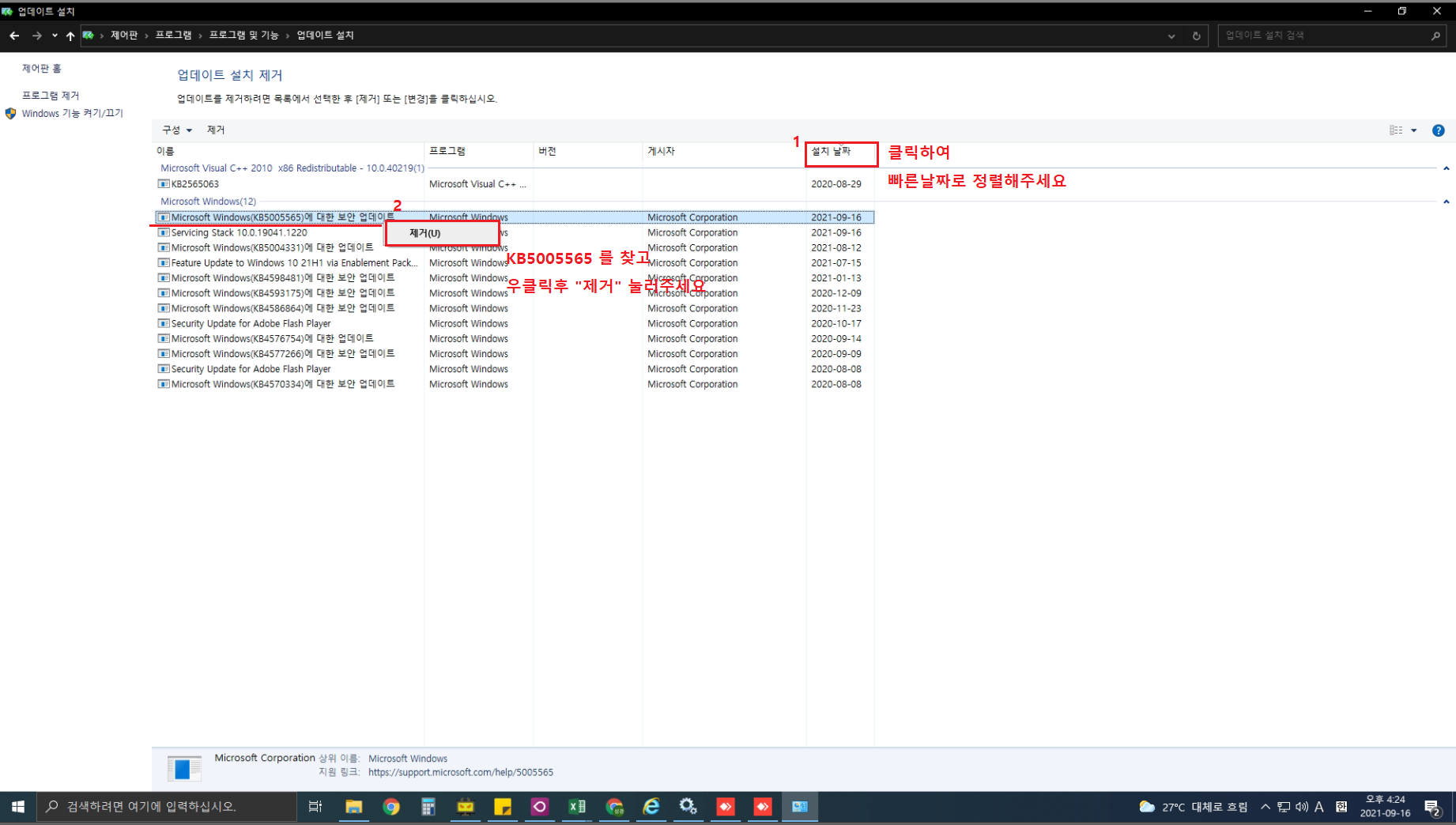
Task: Select the KB4593175 security update row
Action: pyautogui.click(x=514, y=293)
